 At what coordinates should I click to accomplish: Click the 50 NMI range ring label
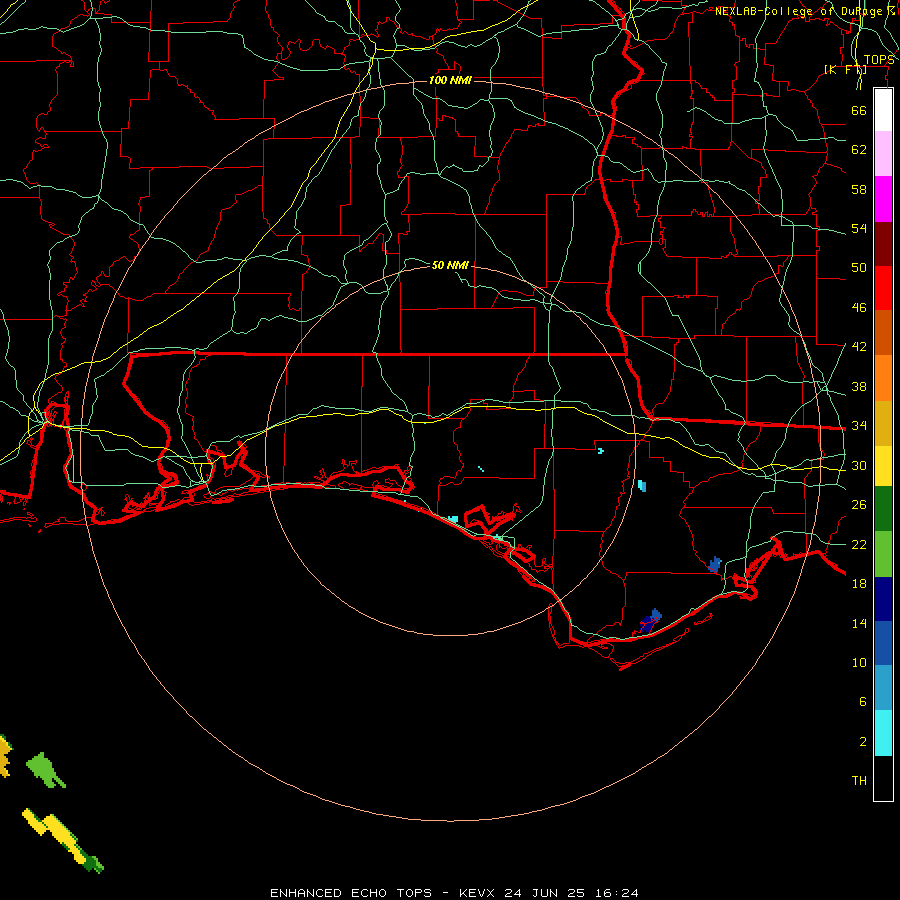click(450, 265)
